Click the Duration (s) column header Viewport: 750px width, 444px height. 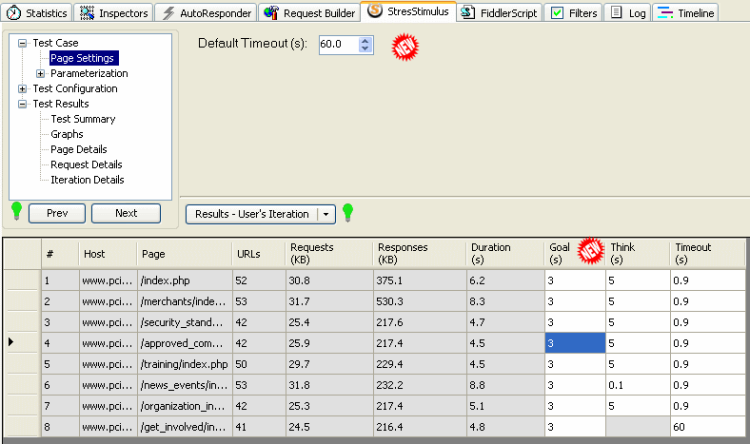pos(505,254)
